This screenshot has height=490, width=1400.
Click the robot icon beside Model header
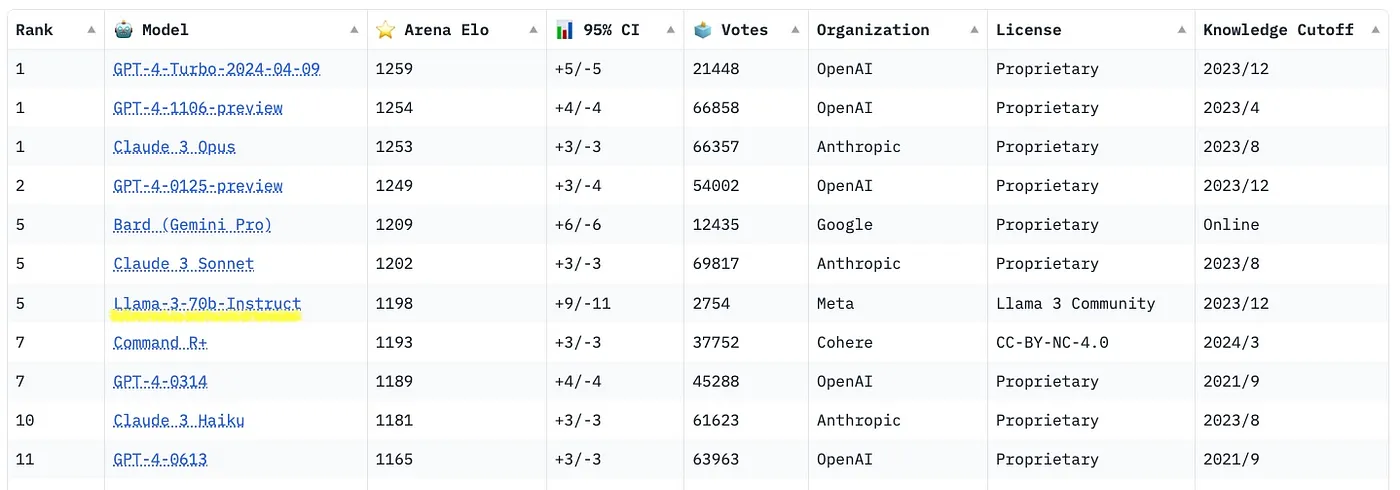pyautogui.click(x=123, y=30)
